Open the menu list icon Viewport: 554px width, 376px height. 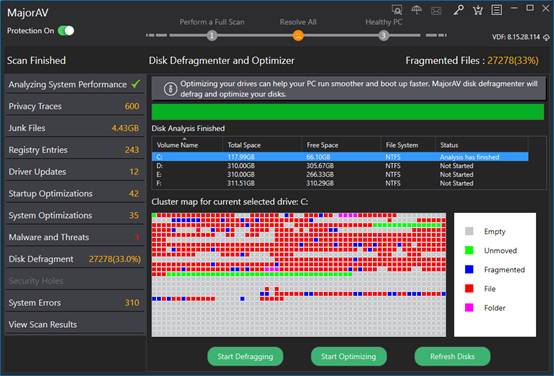(496, 10)
